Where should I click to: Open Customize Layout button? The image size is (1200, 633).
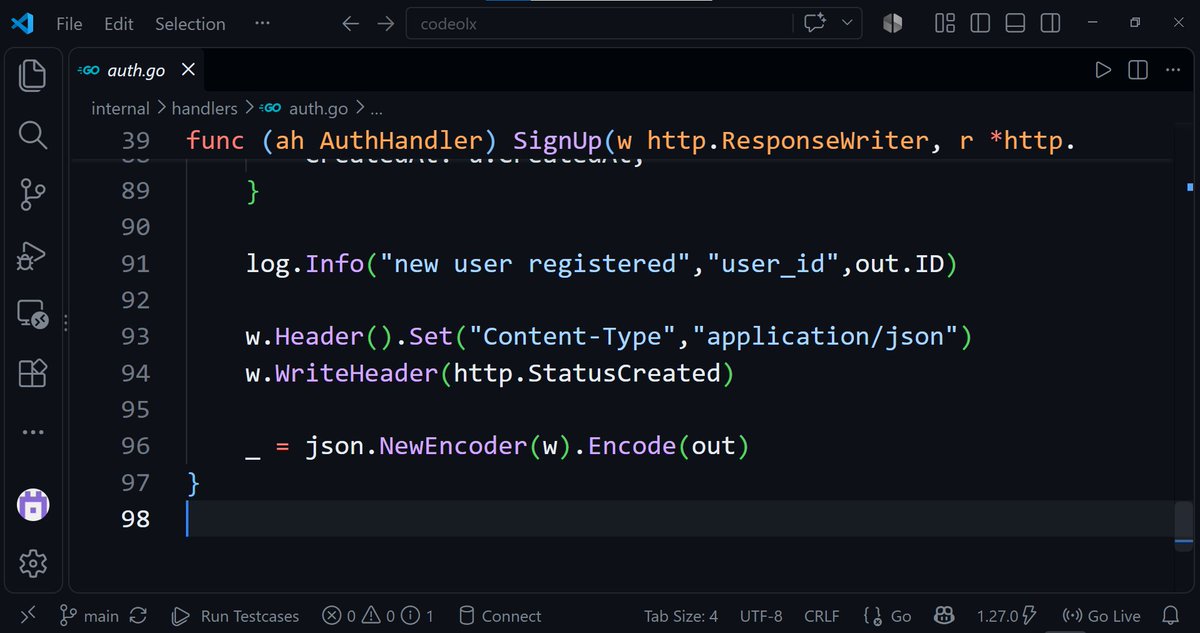point(945,23)
